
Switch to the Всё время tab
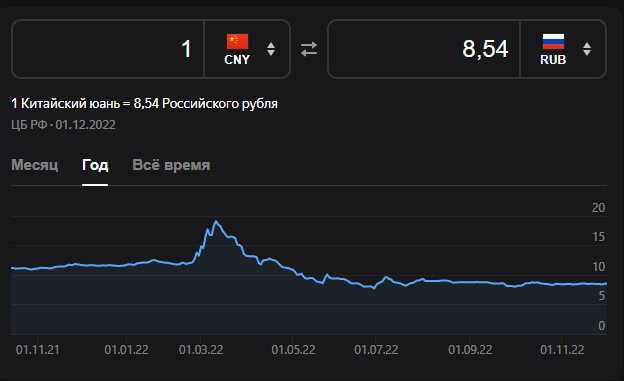coord(171,165)
